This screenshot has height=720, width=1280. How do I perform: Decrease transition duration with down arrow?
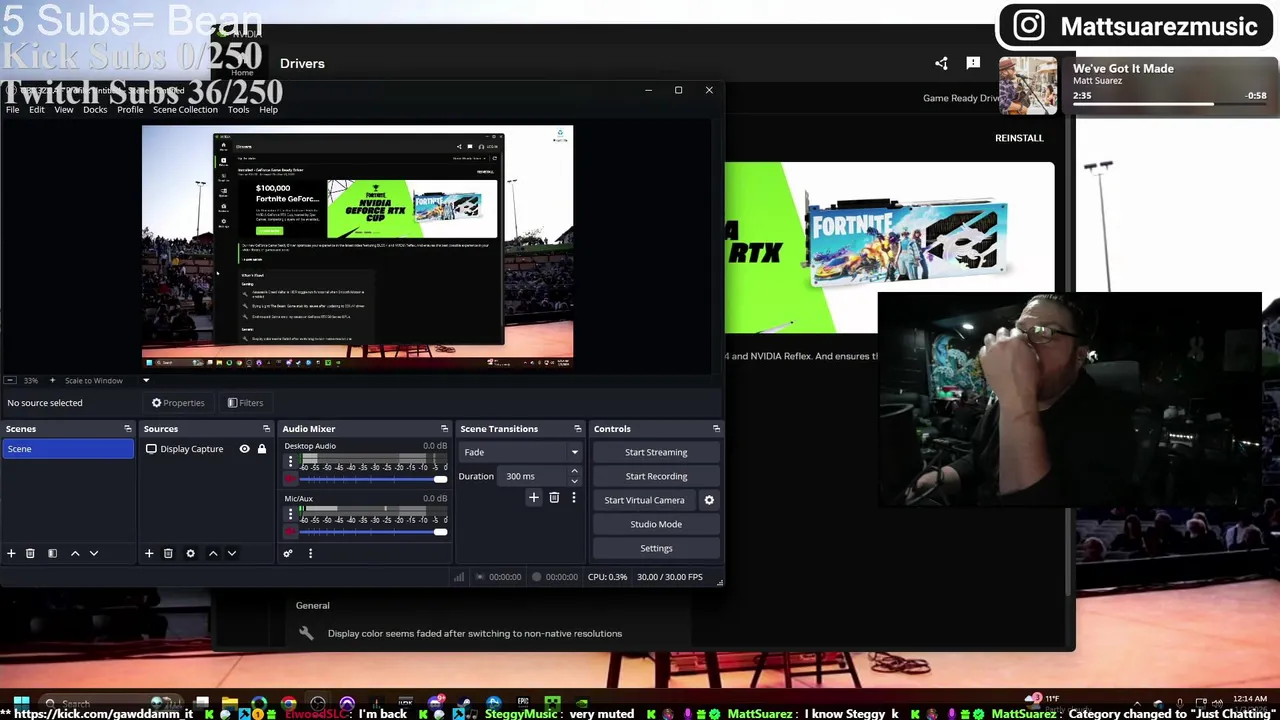pos(574,481)
